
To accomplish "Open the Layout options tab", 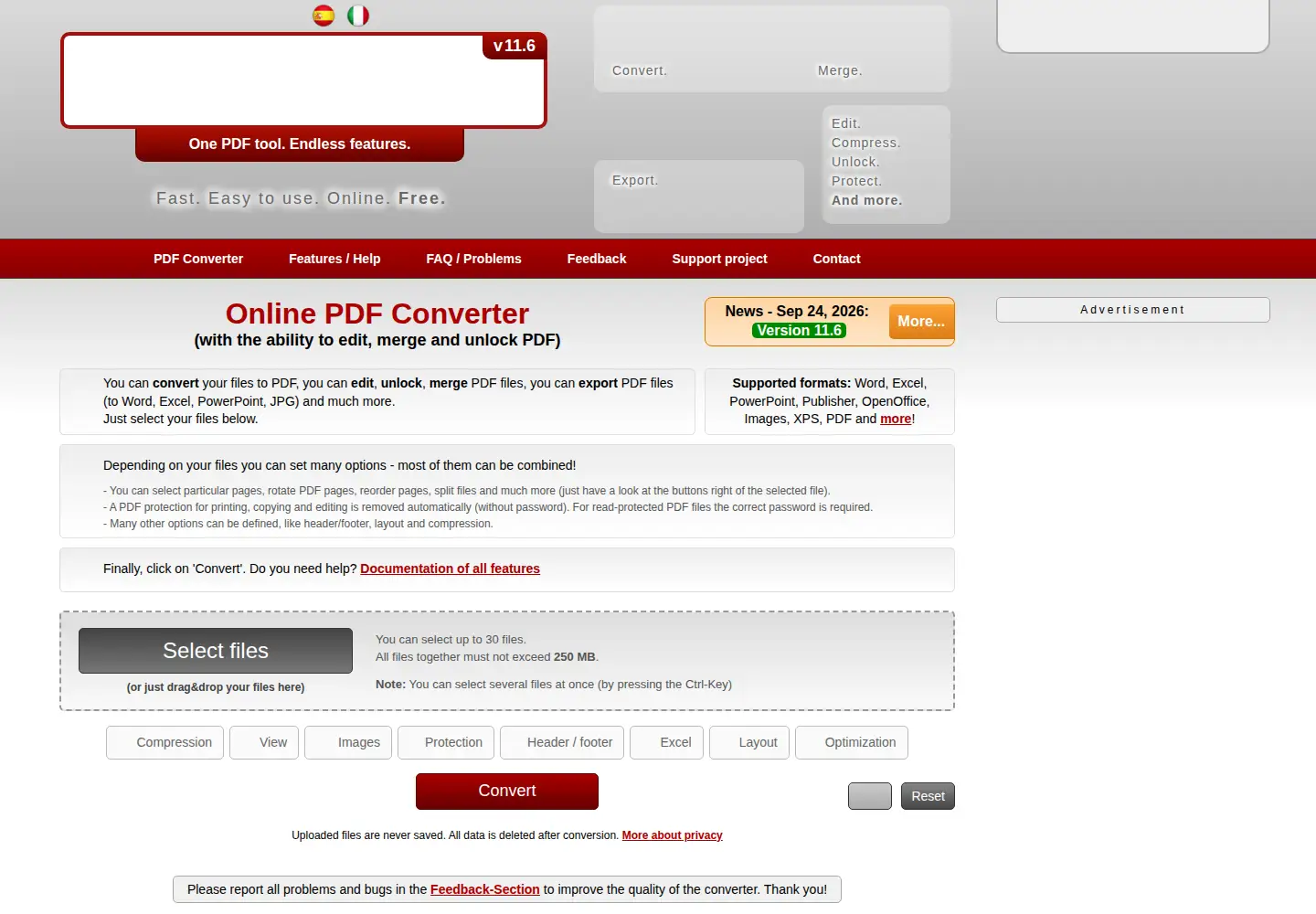I will click(749, 742).
